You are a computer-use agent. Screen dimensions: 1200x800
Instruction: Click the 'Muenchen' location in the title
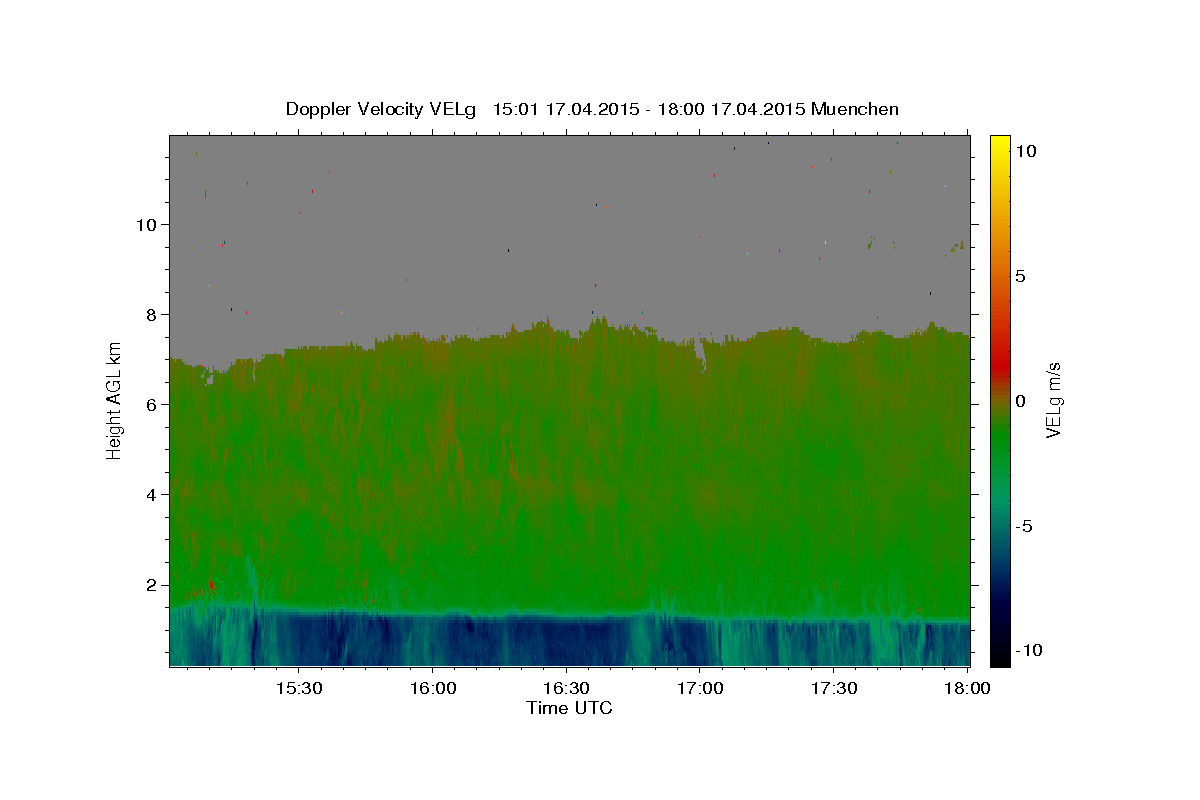click(x=855, y=109)
